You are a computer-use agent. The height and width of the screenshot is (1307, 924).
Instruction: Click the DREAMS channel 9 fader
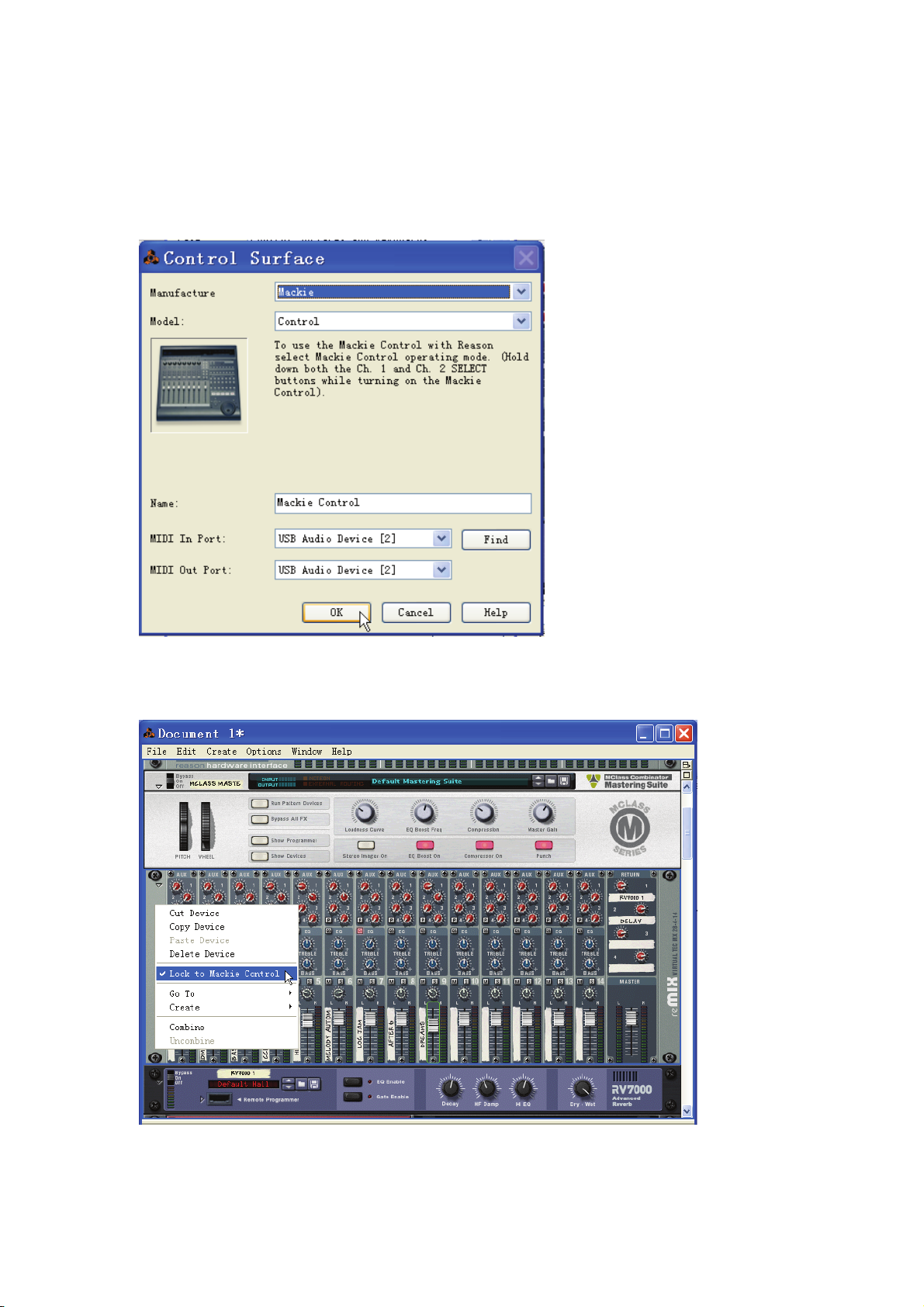coord(433,1025)
